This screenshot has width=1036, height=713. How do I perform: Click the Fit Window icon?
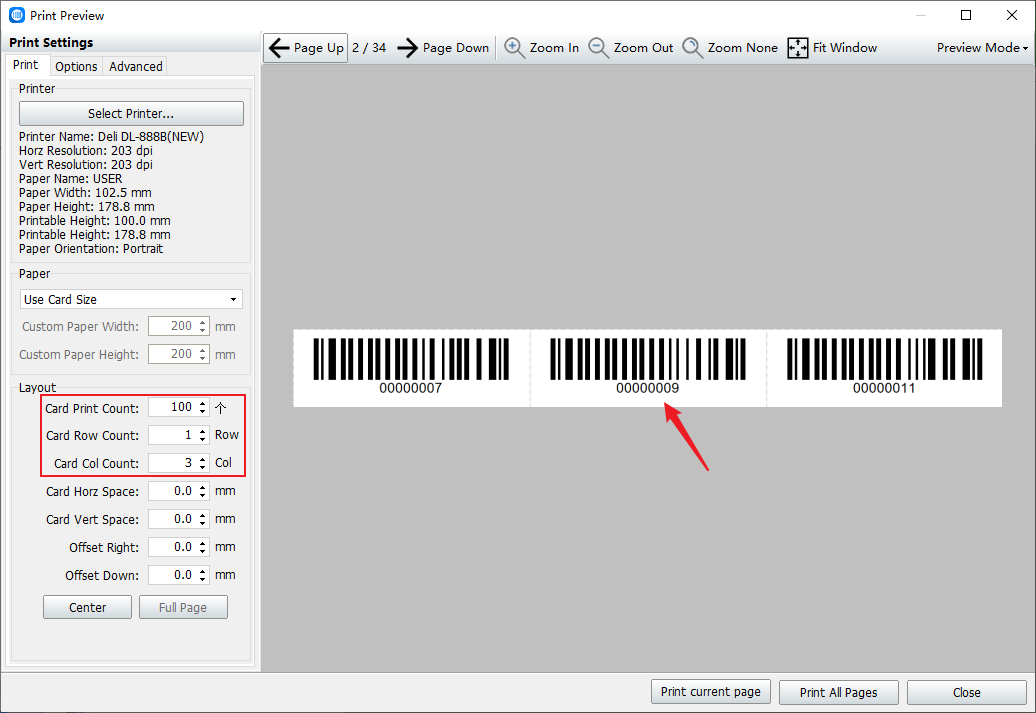[797, 48]
